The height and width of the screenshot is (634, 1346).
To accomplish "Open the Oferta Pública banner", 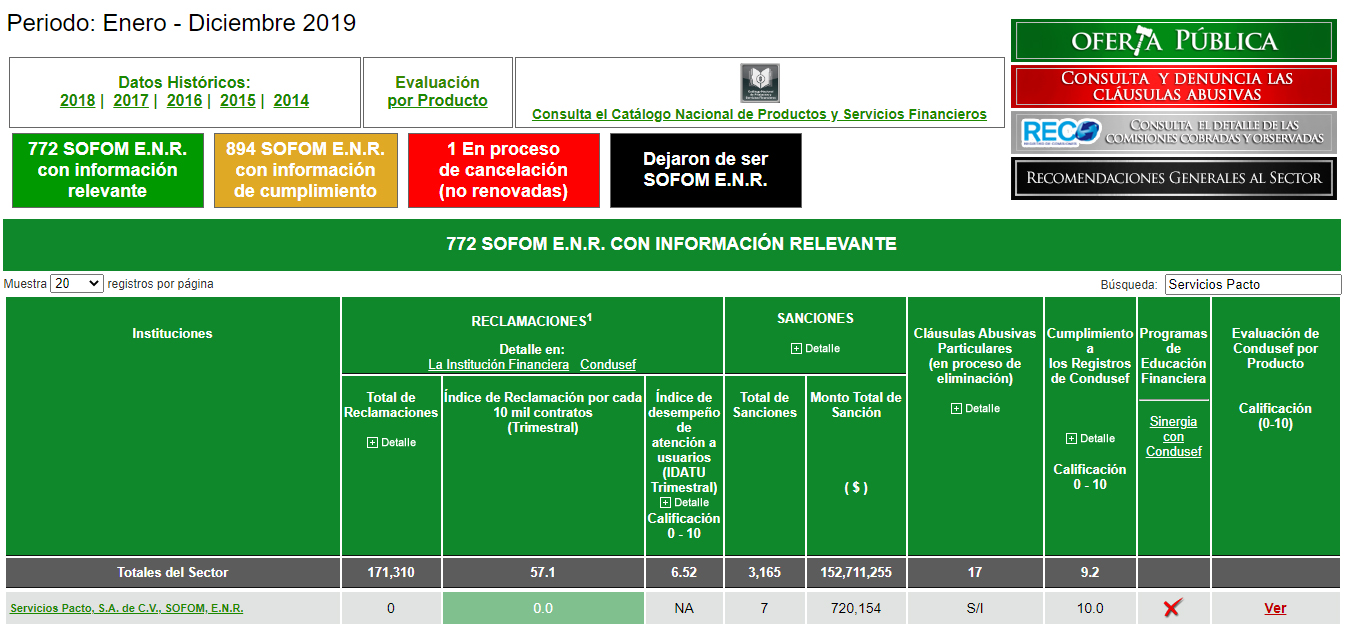I will coord(1174,41).
